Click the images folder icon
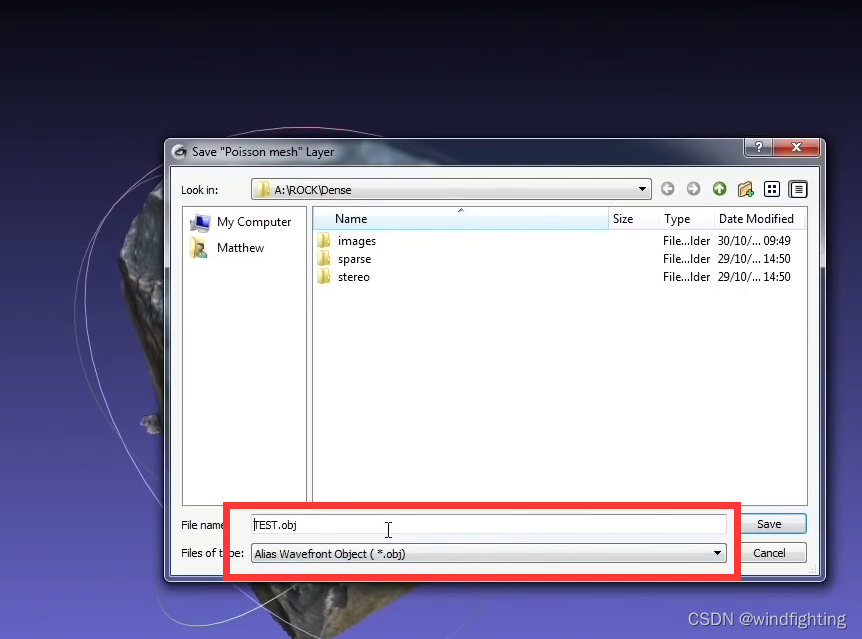The height and width of the screenshot is (639, 862). pyautogui.click(x=324, y=240)
